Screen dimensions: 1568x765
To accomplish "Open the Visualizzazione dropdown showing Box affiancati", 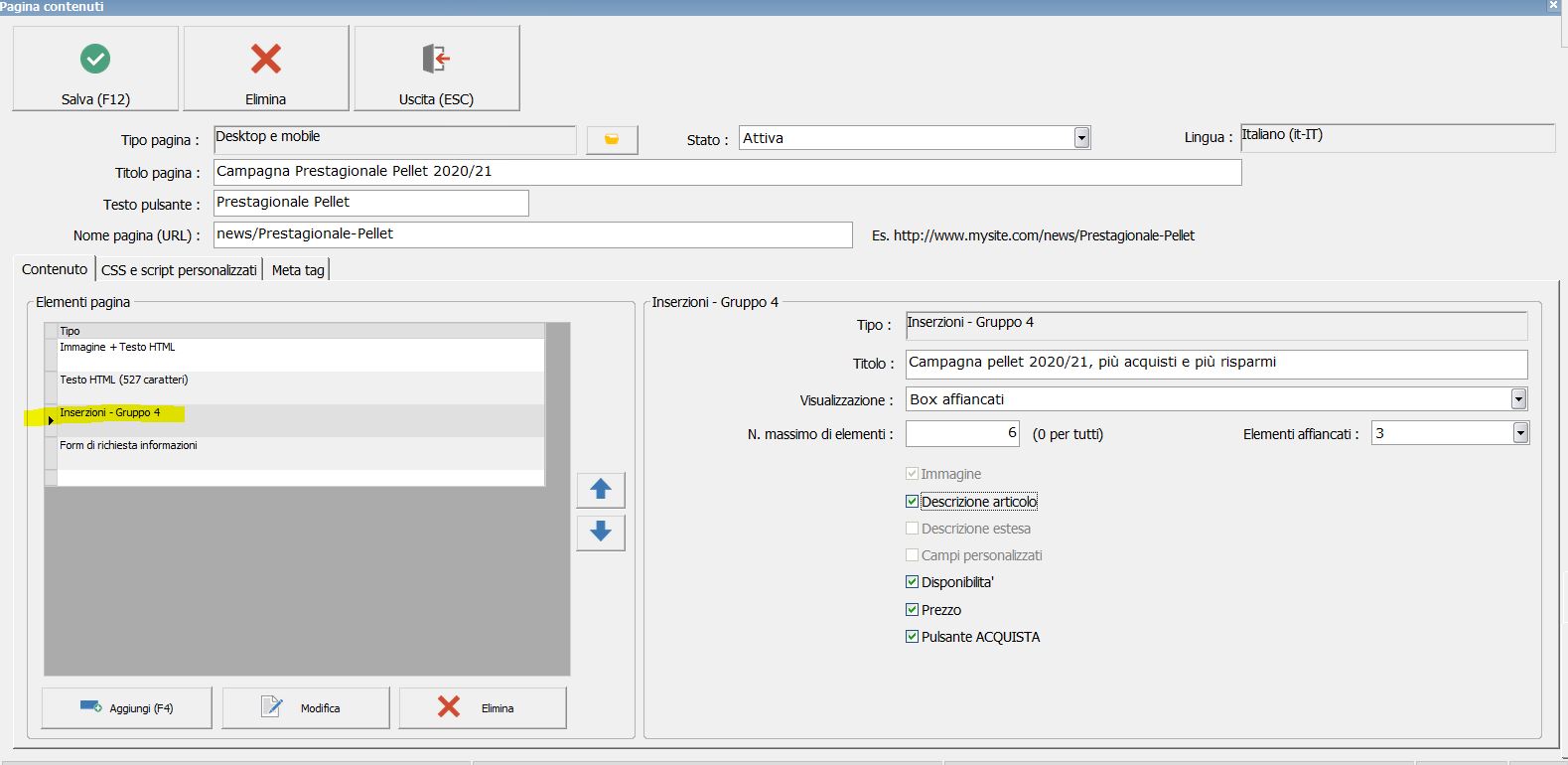I will coord(1518,399).
